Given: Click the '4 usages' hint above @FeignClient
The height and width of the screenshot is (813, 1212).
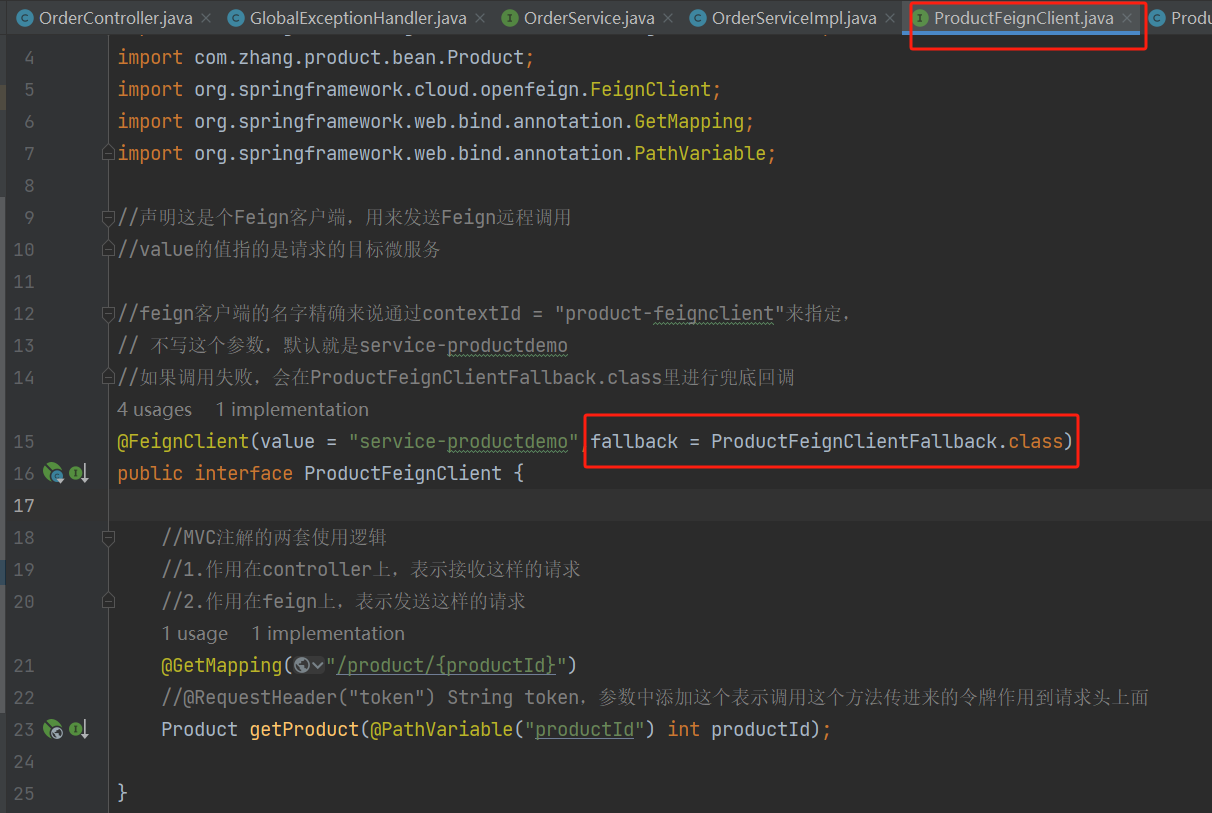Looking at the screenshot, I should click(x=154, y=410).
